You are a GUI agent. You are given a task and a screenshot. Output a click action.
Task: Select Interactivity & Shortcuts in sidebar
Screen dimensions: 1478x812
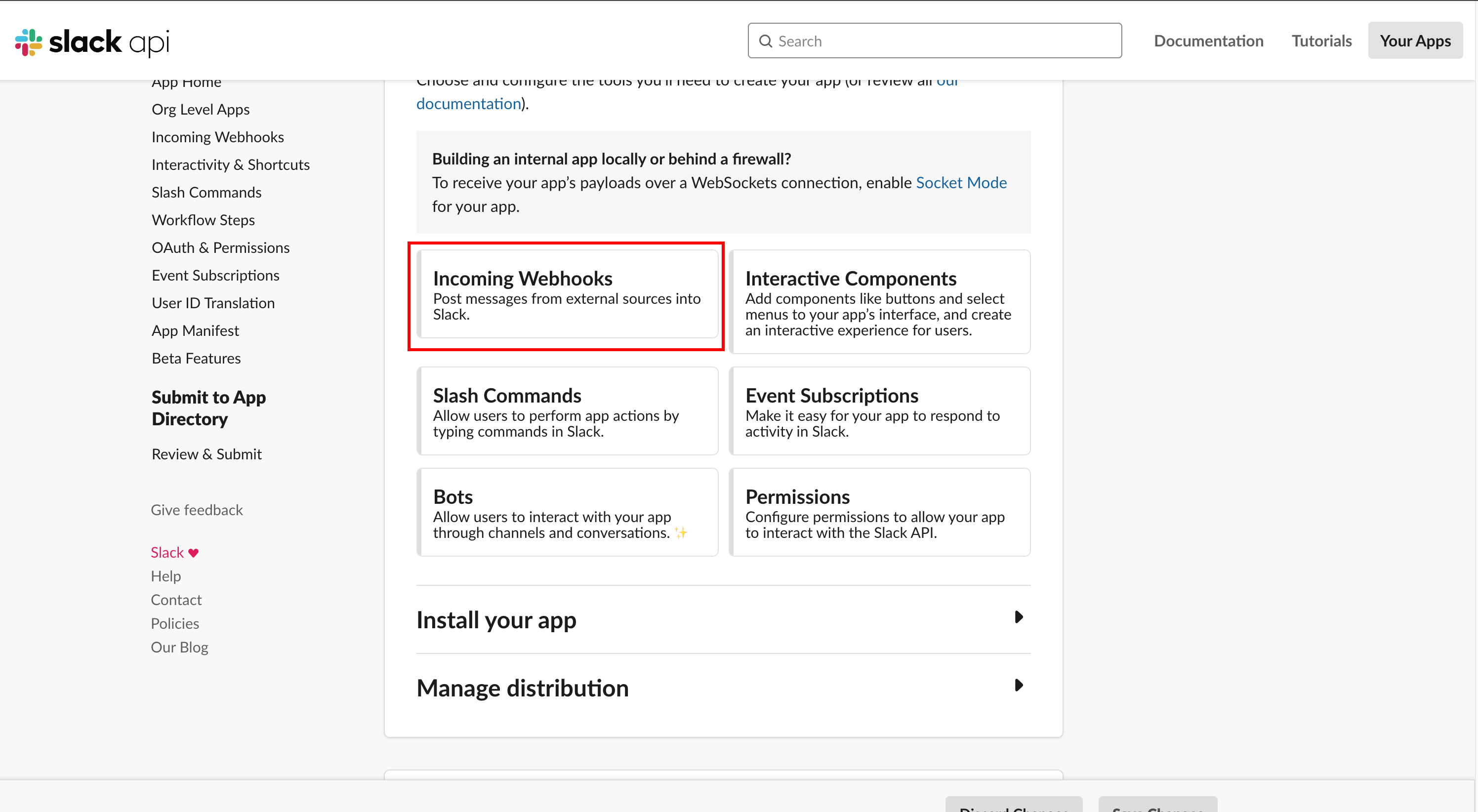[x=231, y=164]
